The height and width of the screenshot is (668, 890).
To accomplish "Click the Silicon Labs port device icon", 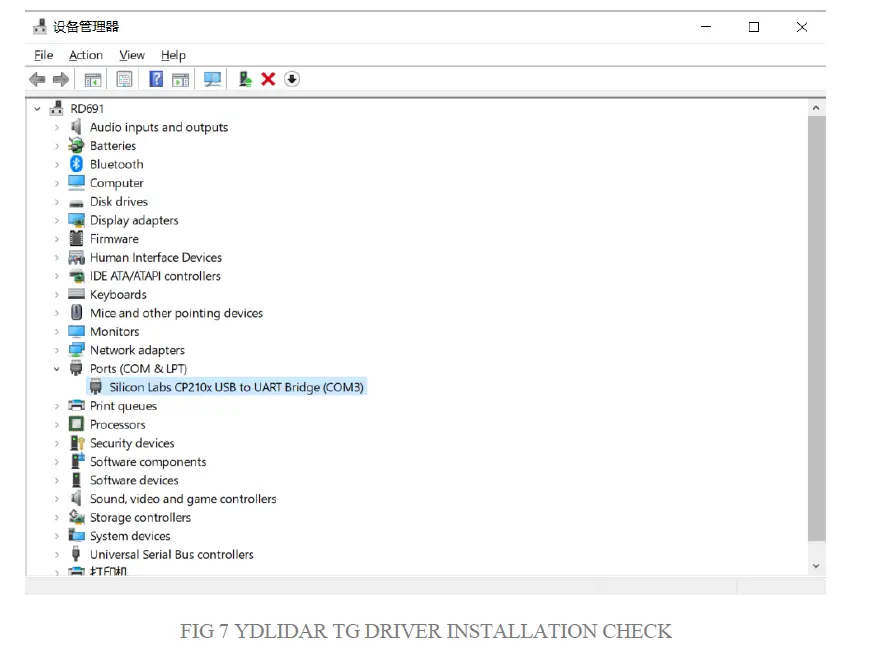I will tap(95, 386).
